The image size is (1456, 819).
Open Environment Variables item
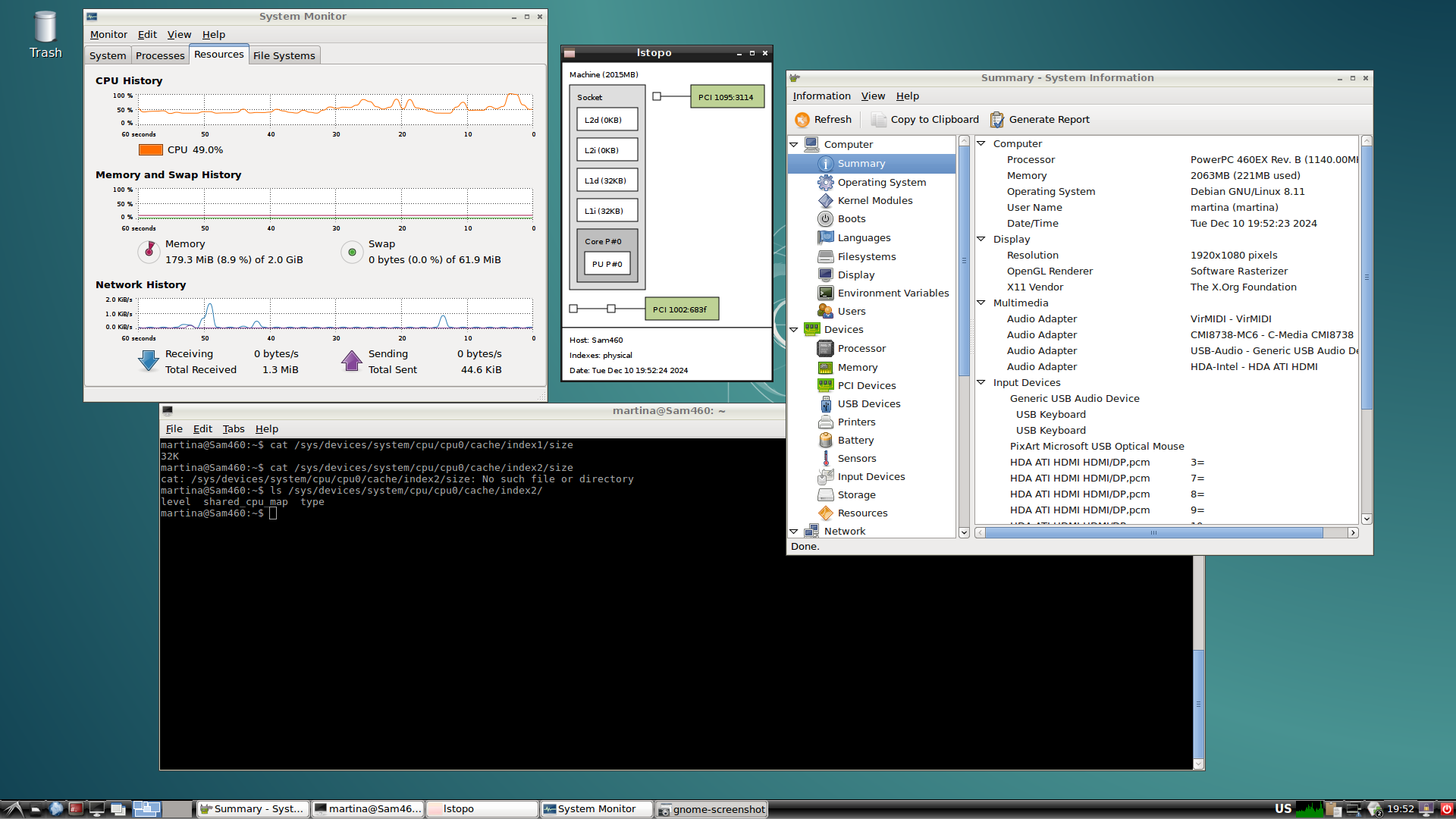tap(893, 293)
